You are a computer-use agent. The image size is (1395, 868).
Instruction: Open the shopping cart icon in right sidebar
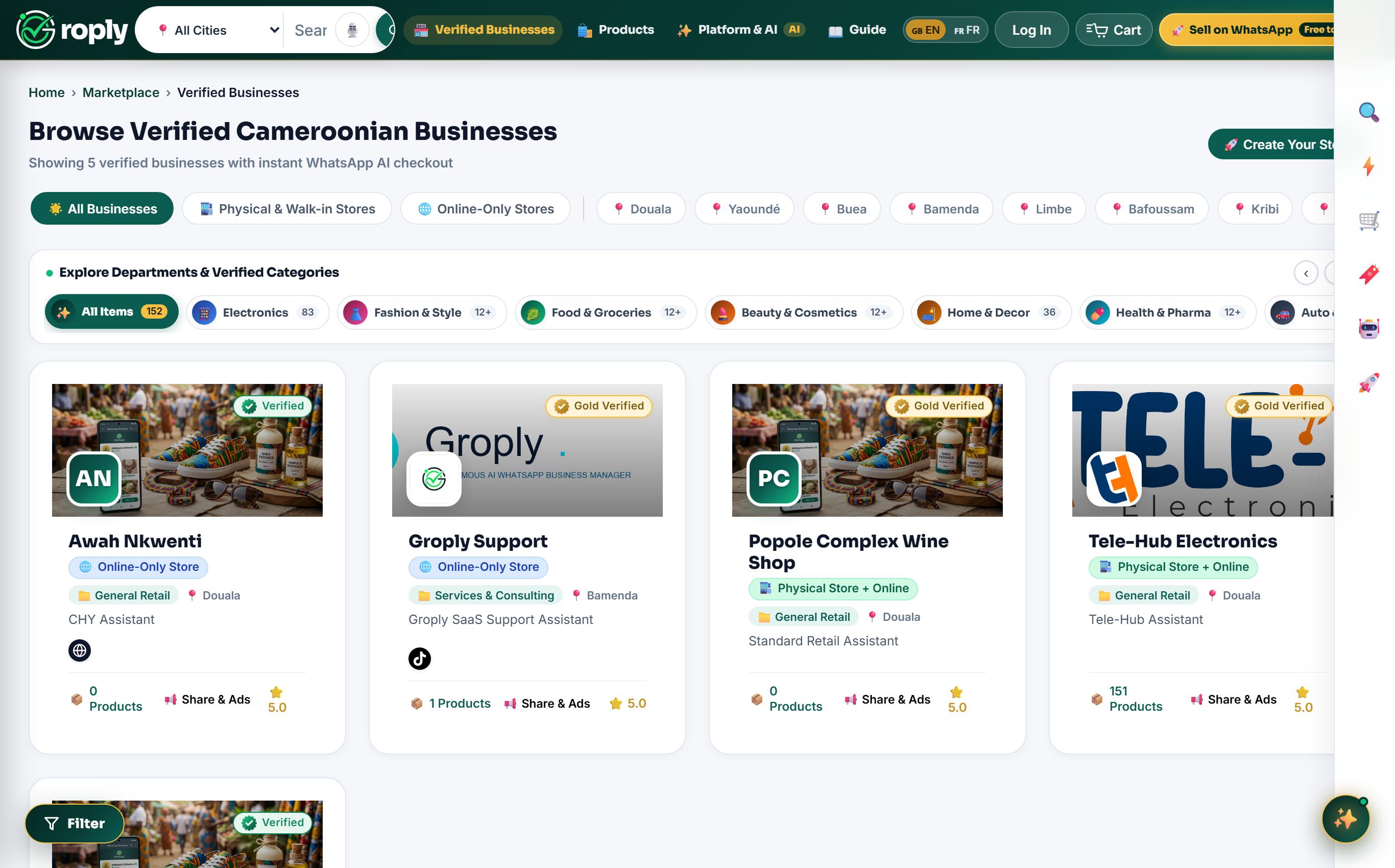(x=1368, y=221)
